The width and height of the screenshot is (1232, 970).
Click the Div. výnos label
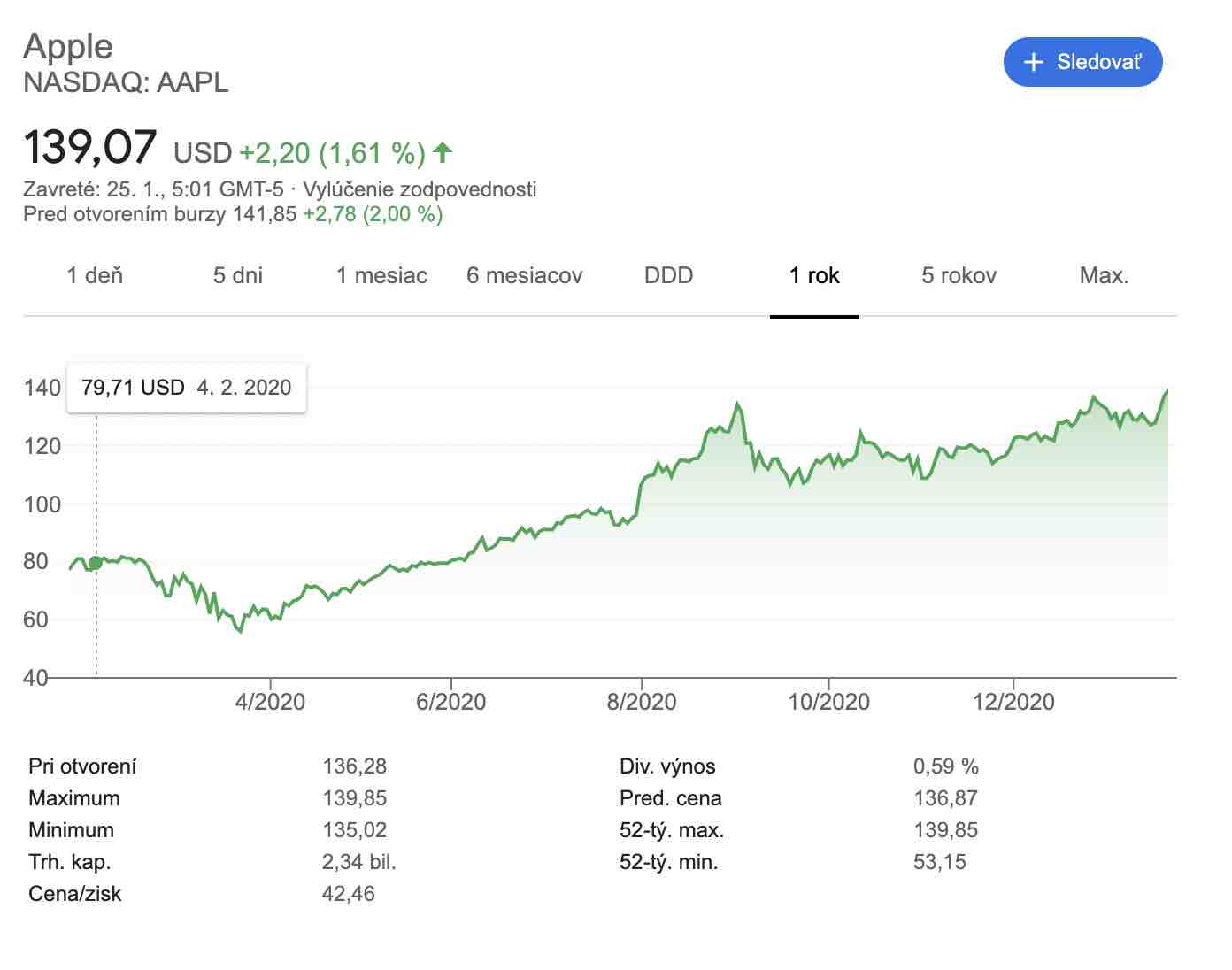coord(667,766)
